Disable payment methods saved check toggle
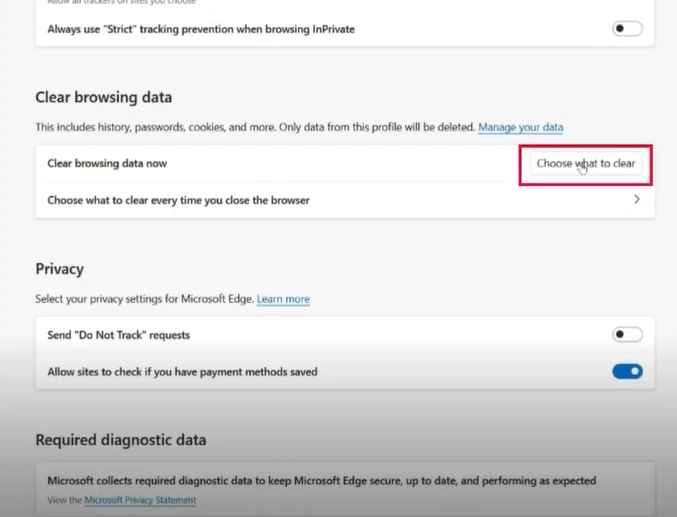Viewport: 677px width, 517px height. (627, 371)
